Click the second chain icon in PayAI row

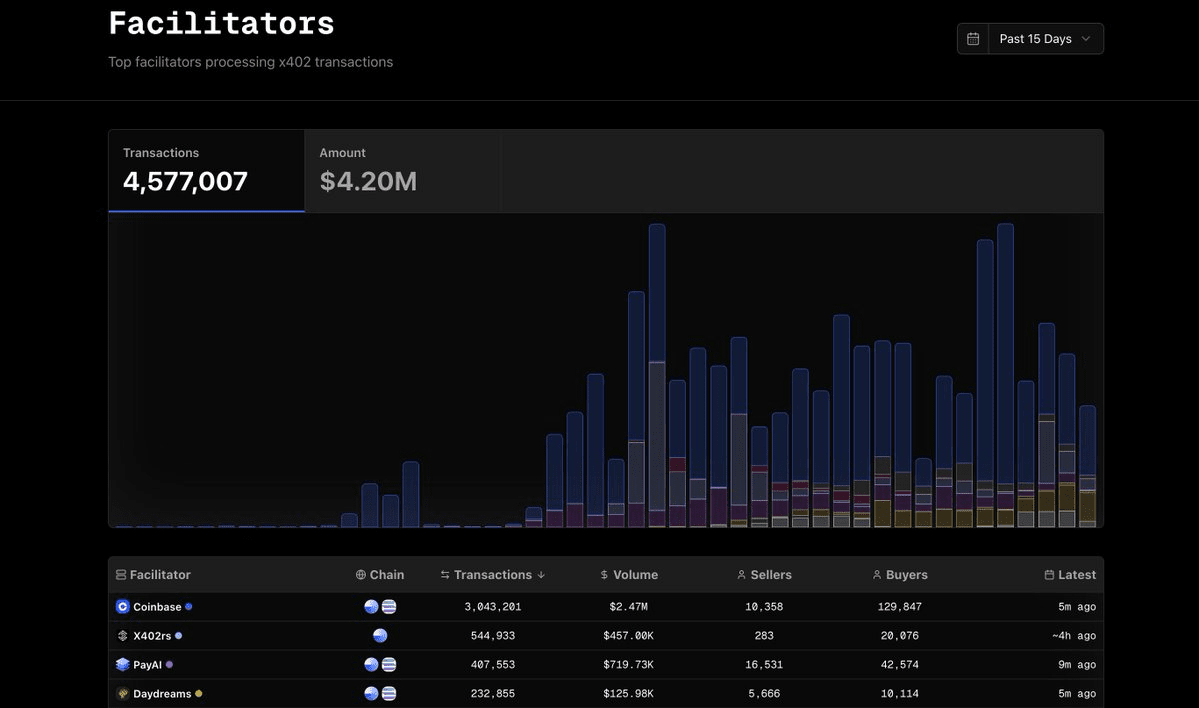tap(389, 665)
